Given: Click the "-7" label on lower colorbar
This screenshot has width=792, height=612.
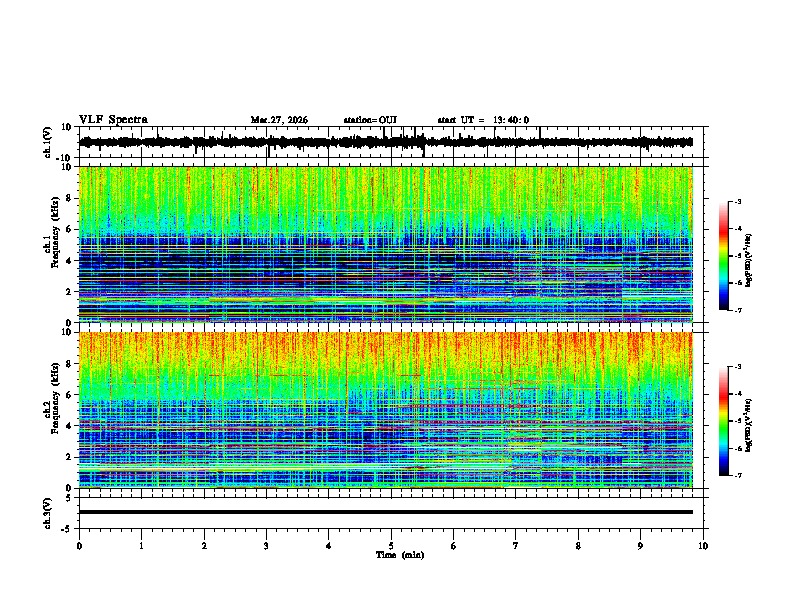Looking at the screenshot, I should (738, 475).
